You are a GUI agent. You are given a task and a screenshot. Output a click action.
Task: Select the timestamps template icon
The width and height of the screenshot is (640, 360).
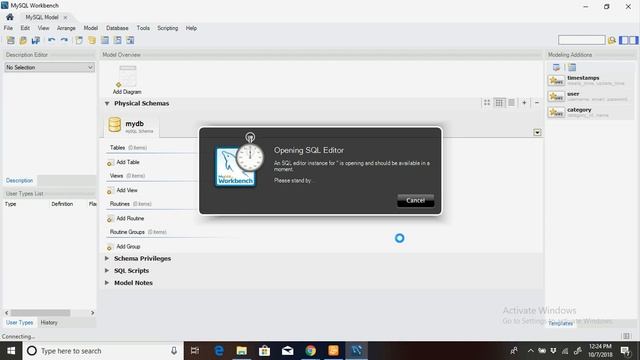[556, 80]
